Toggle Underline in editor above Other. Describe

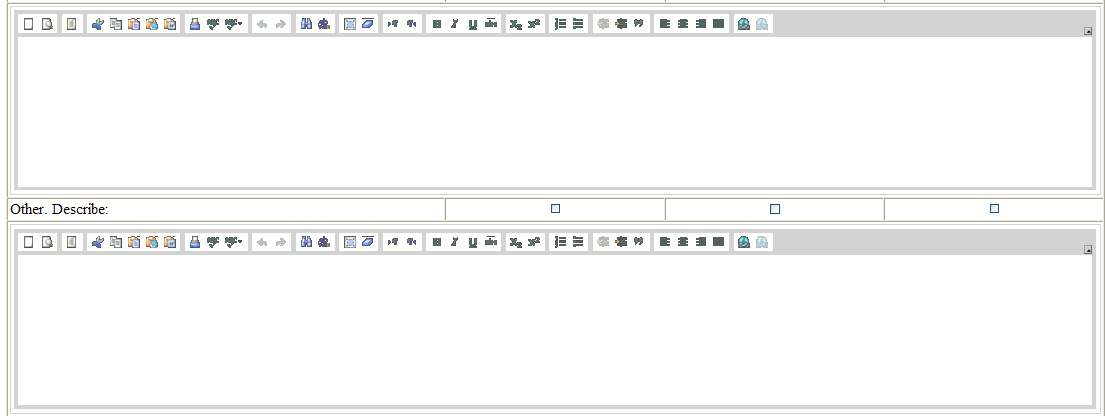[473, 24]
